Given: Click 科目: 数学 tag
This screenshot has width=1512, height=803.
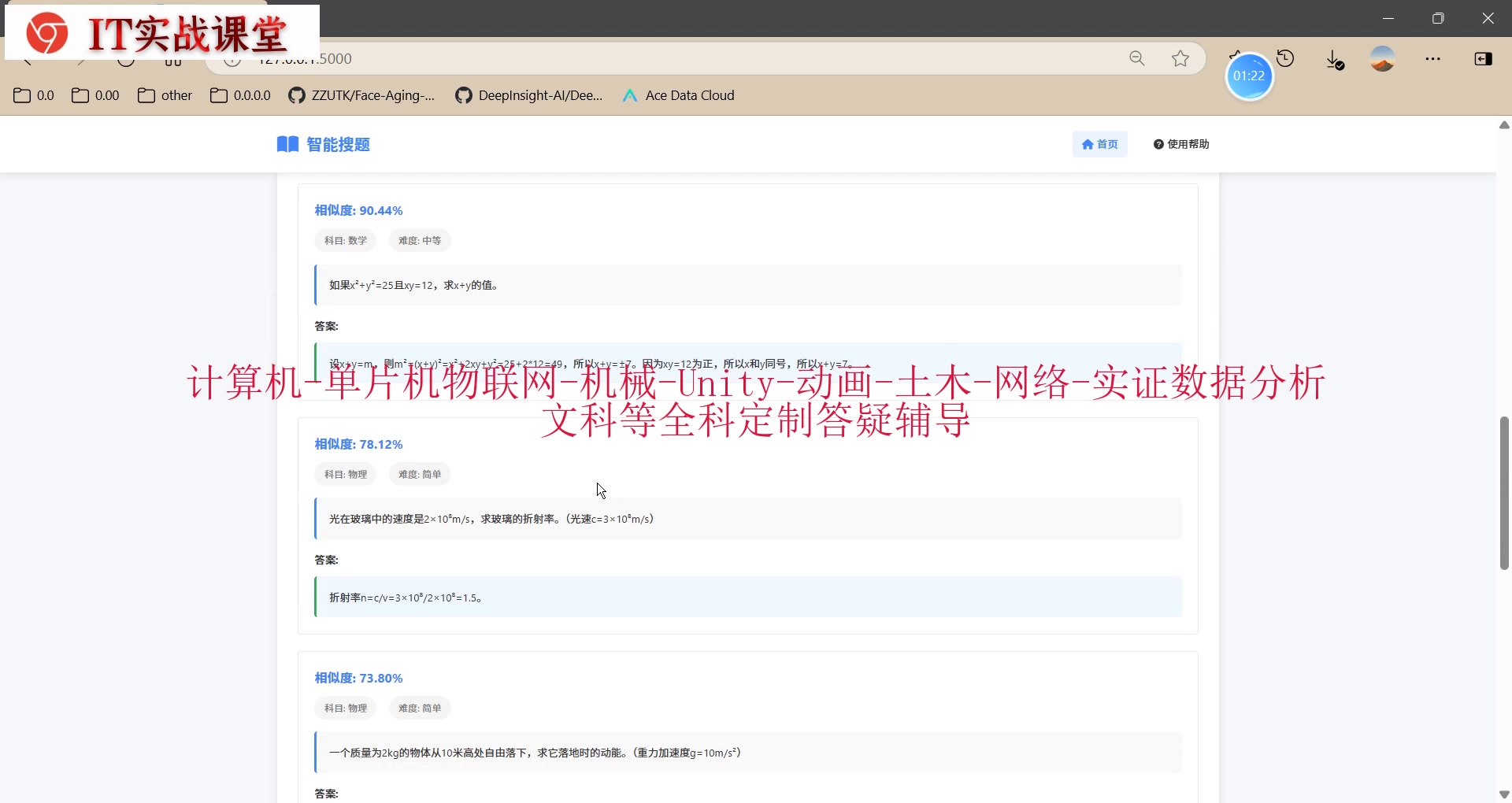Looking at the screenshot, I should [x=346, y=240].
